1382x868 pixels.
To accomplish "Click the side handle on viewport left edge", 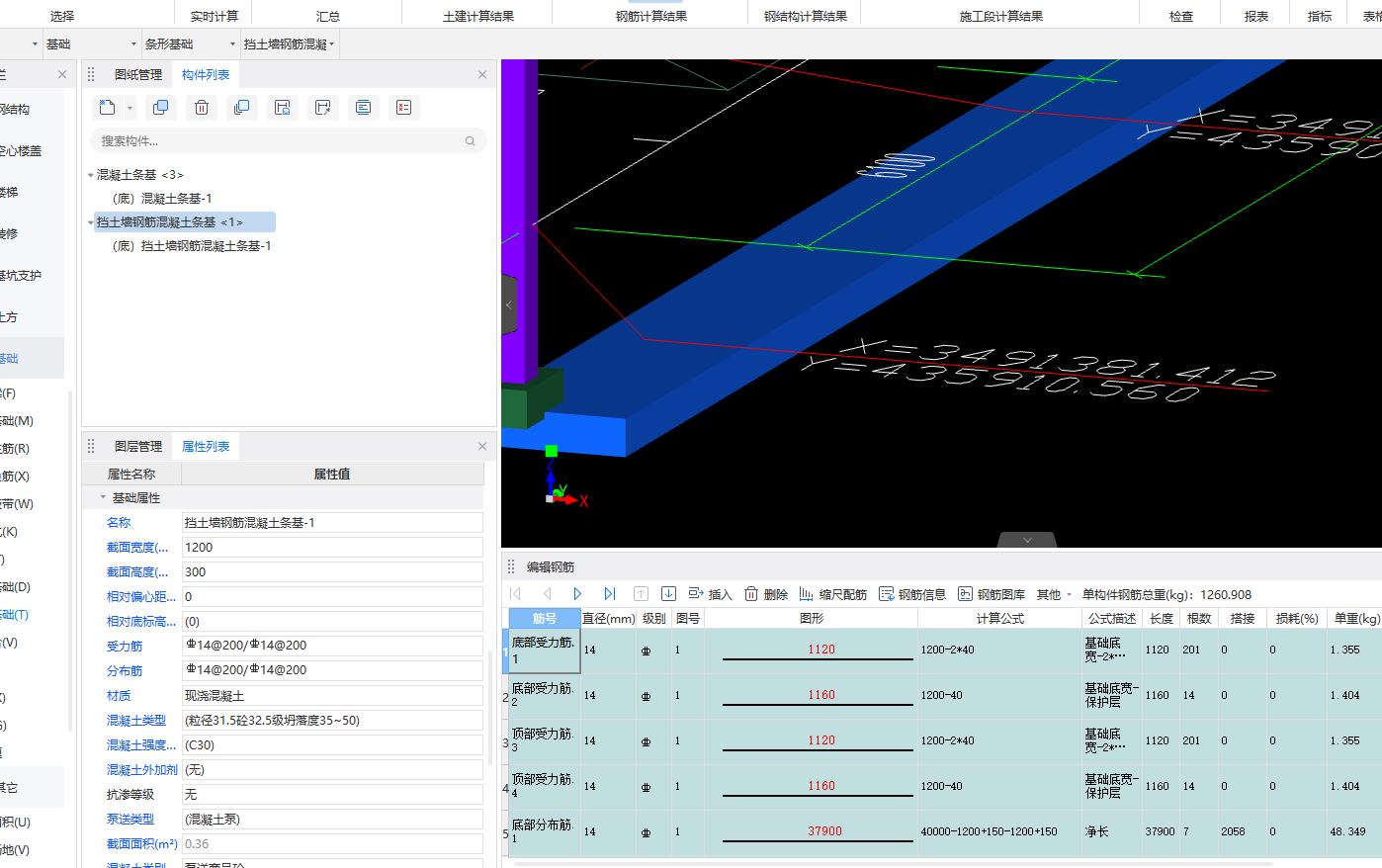I will pos(509,305).
